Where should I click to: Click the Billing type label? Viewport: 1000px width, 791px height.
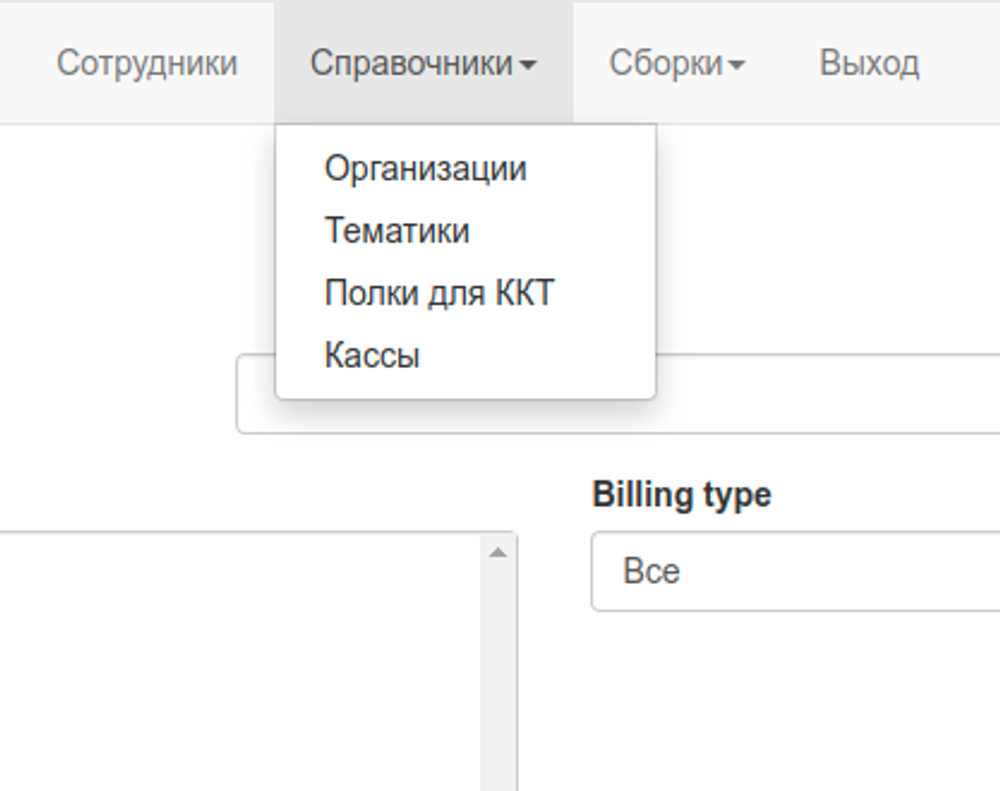pyautogui.click(x=682, y=493)
